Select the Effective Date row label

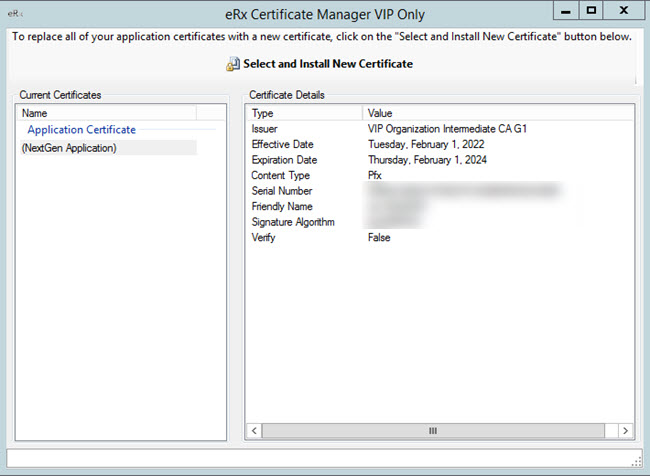[x=282, y=144]
